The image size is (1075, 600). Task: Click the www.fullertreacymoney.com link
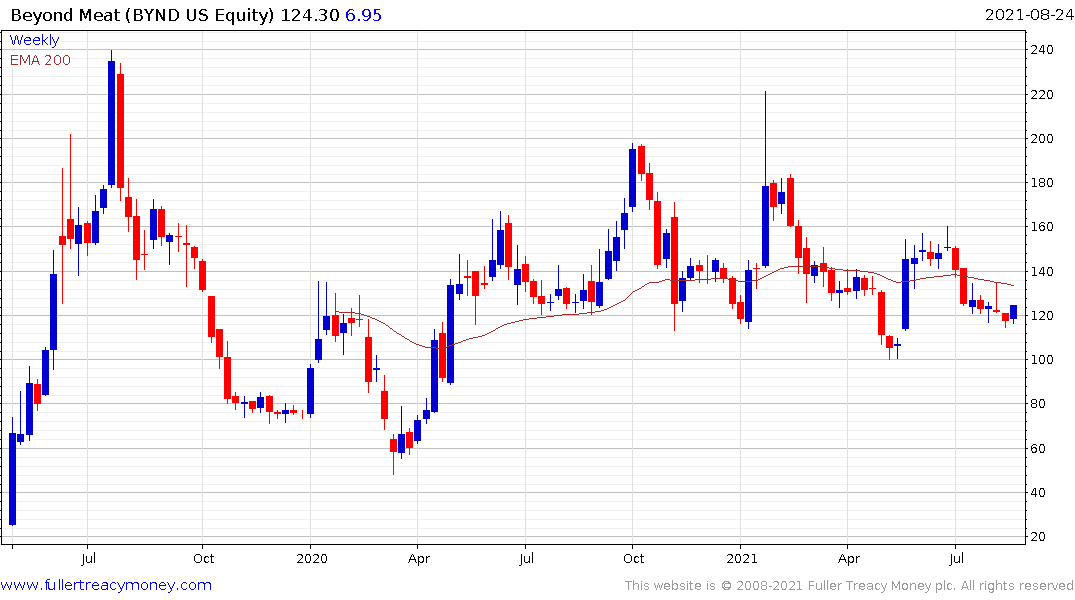tap(106, 585)
